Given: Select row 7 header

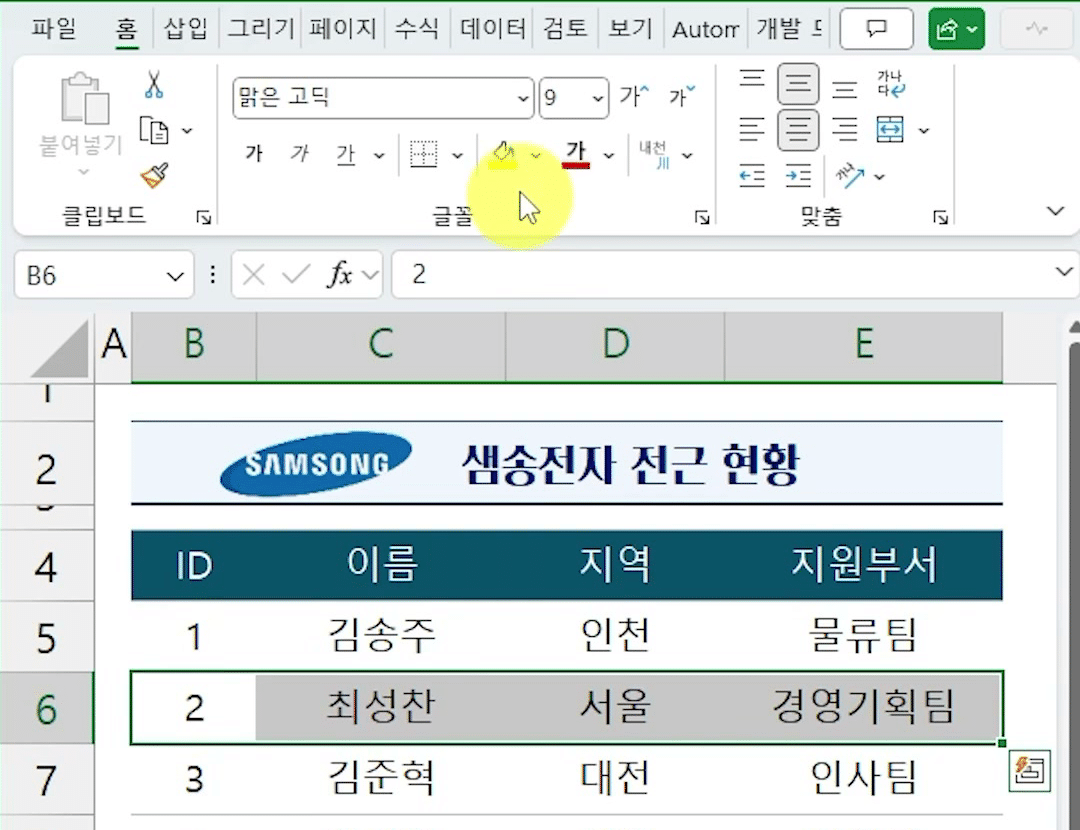Looking at the screenshot, I should 46,780.
